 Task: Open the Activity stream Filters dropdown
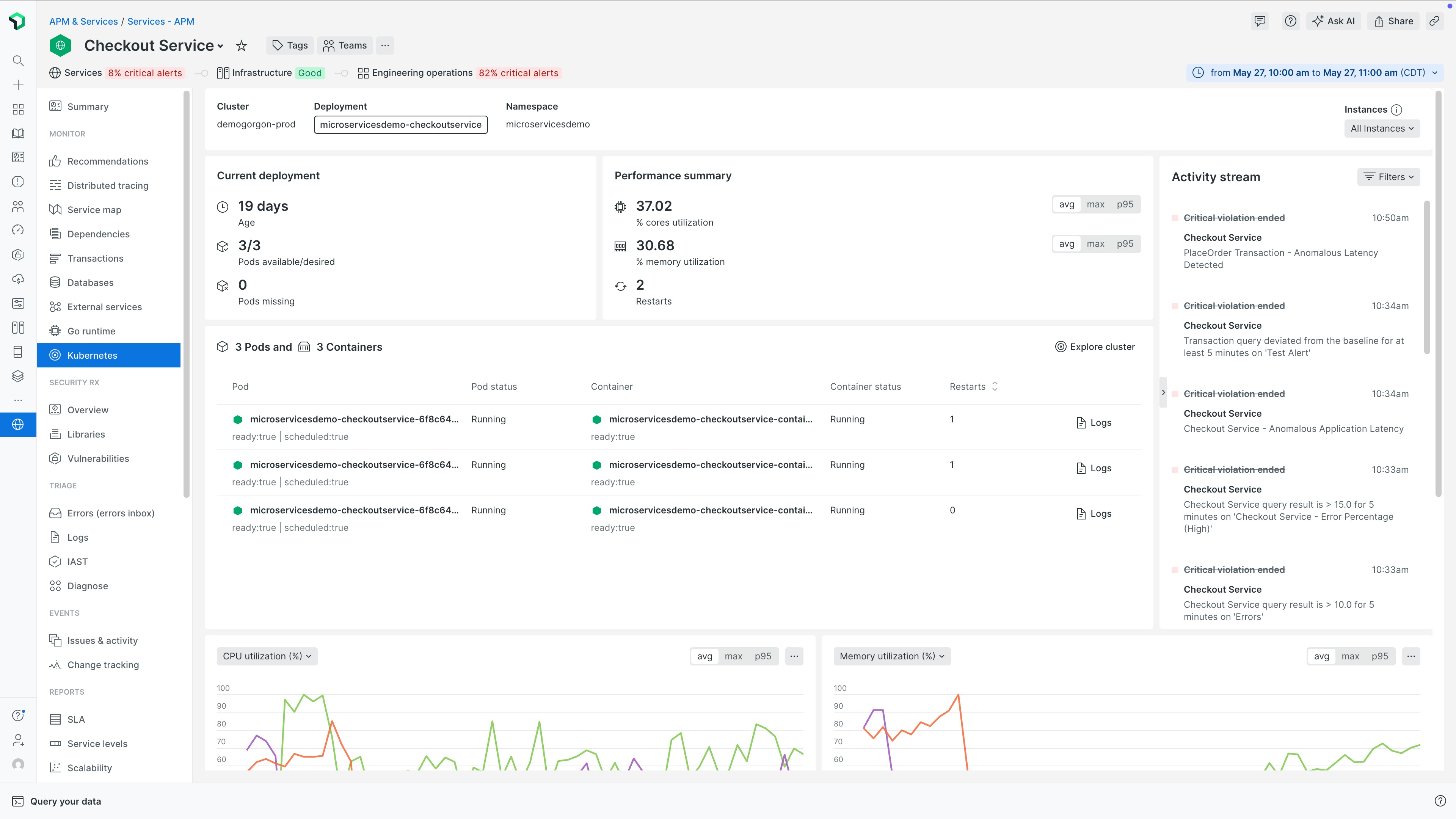(x=1389, y=176)
